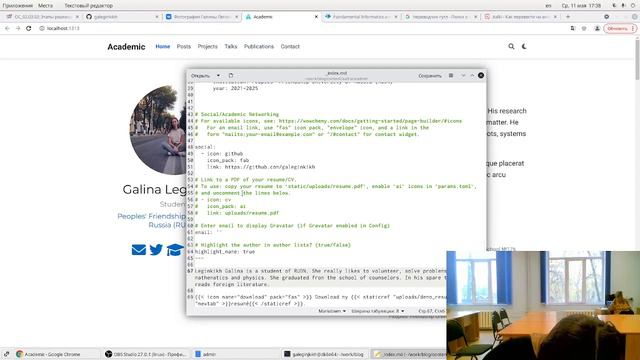
Task: Open a new Chrome tab
Action: coord(568,17)
